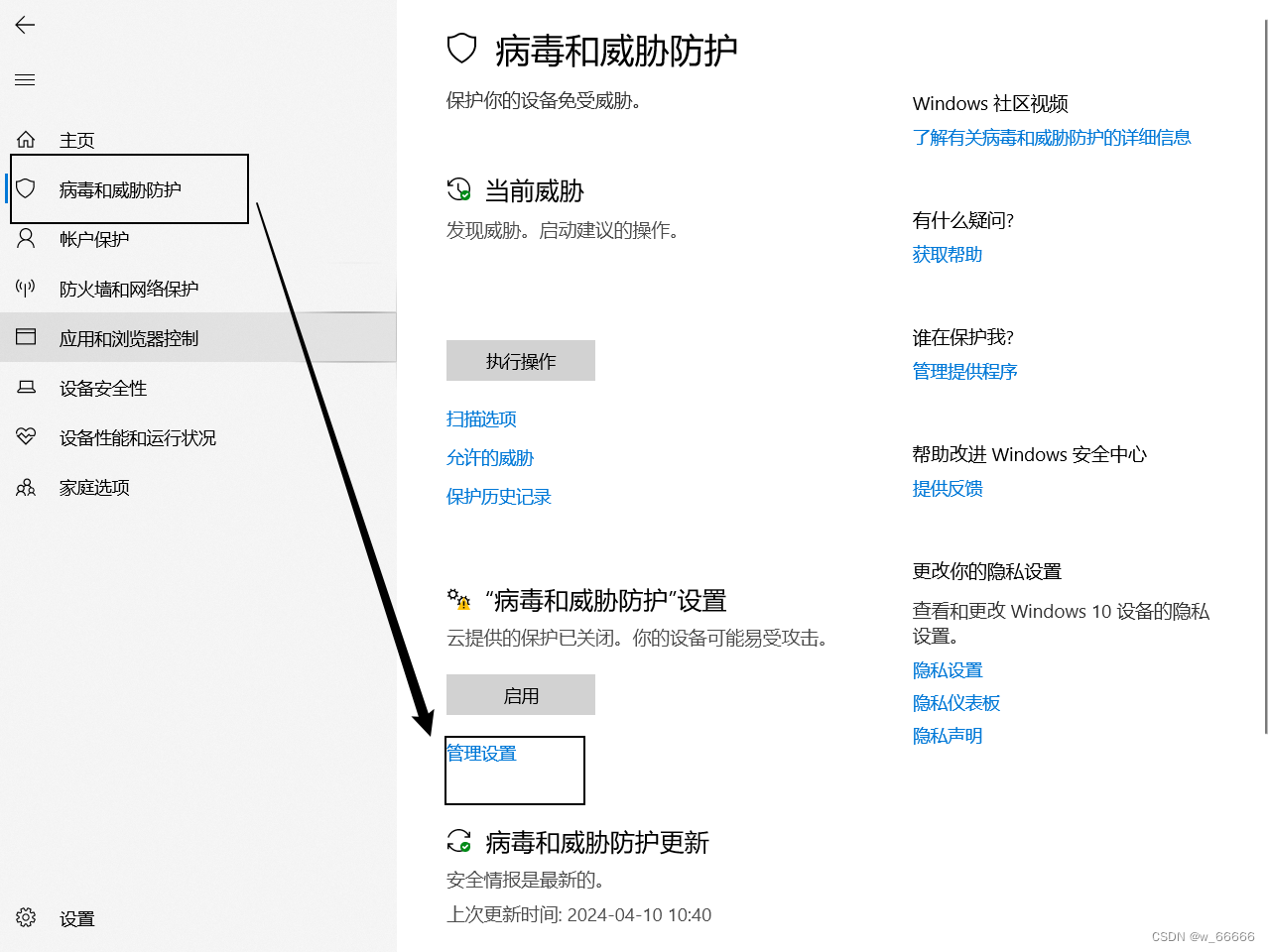The height and width of the screenshot is (952, 1270).
Task: Click the 启用 button
Action: (521, 695)
